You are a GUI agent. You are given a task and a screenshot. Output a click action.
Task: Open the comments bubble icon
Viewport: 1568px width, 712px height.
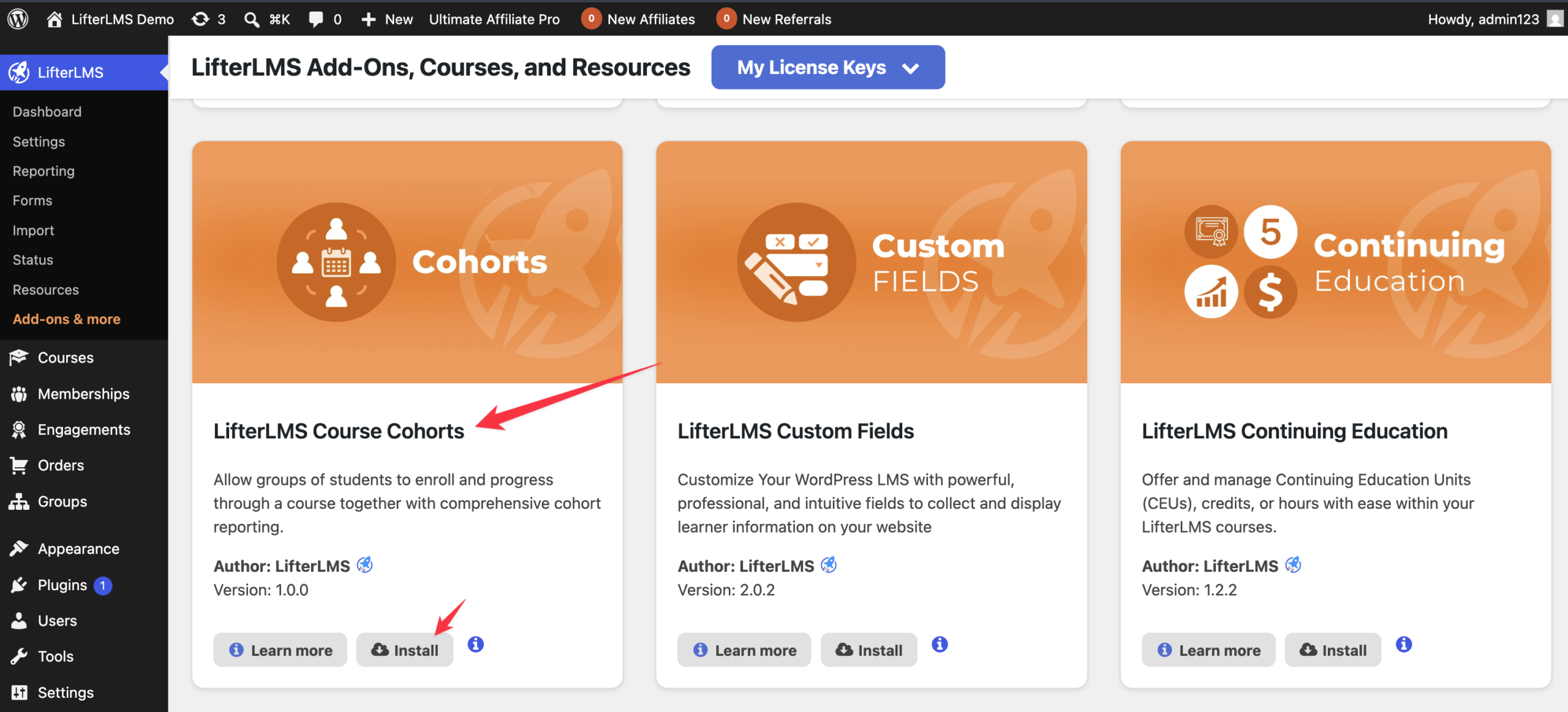(316, 19)
